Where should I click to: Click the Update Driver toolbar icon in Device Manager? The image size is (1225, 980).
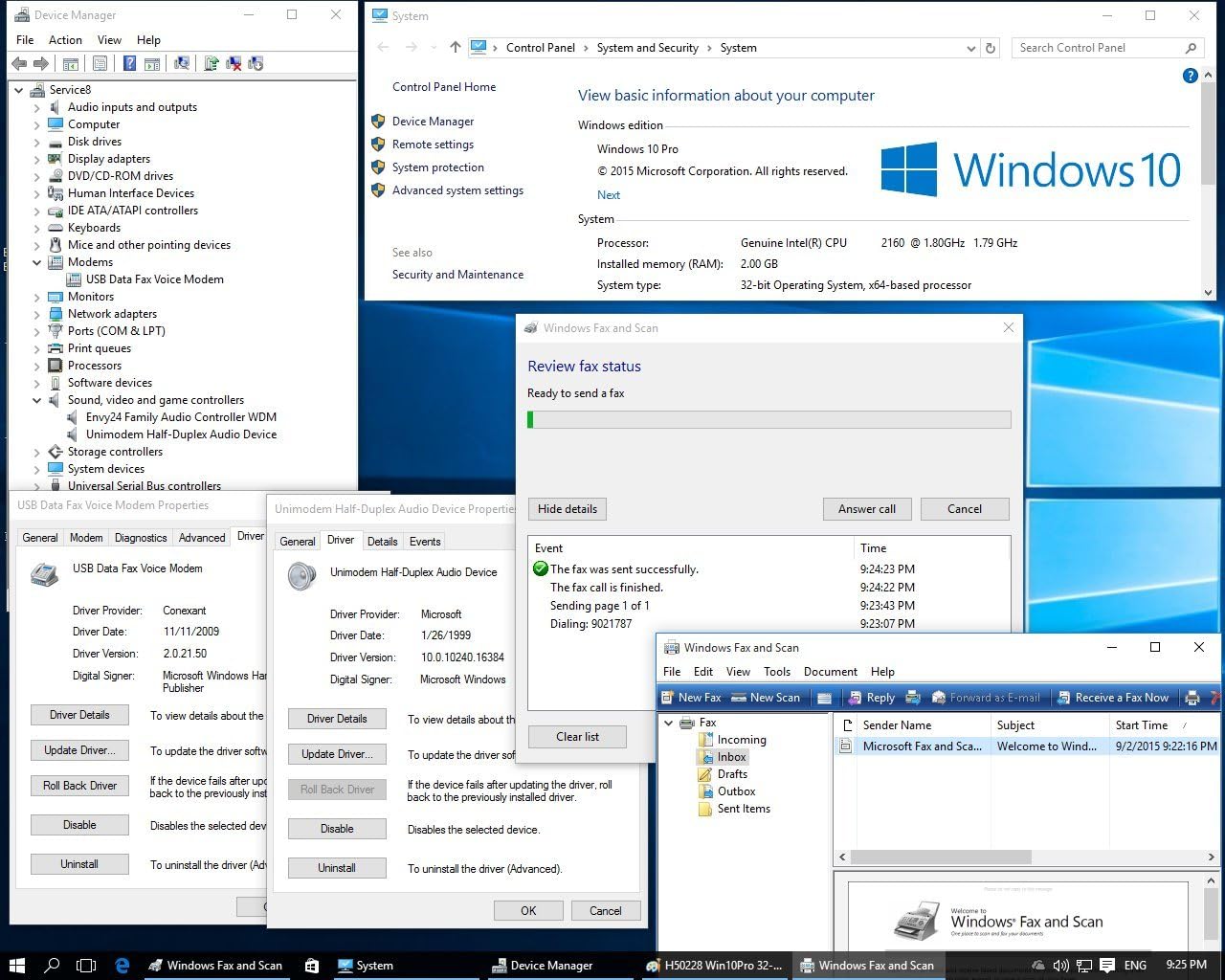pos(212,64)
